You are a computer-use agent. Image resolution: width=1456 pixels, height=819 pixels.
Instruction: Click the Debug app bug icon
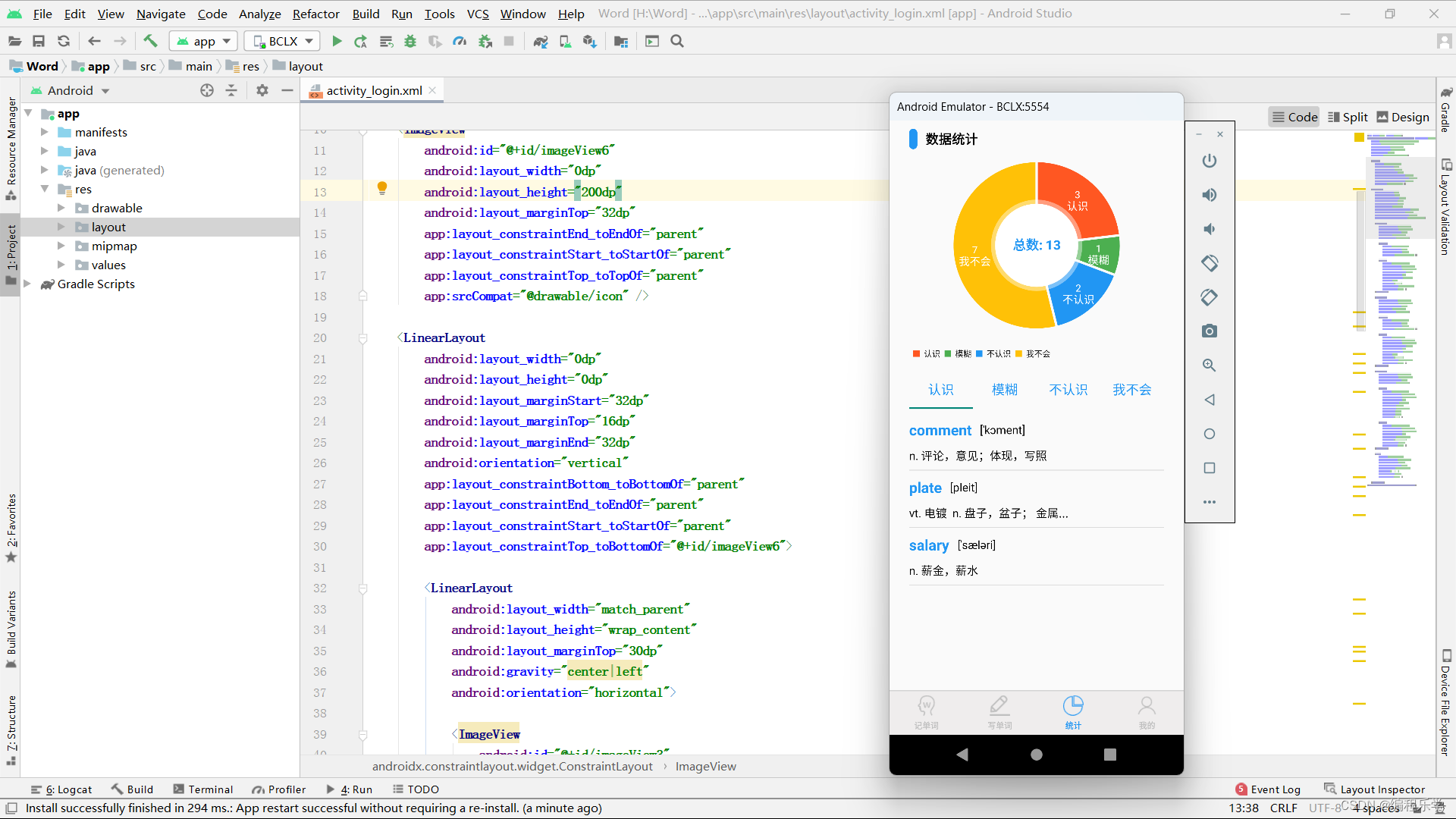coord(410,42)
